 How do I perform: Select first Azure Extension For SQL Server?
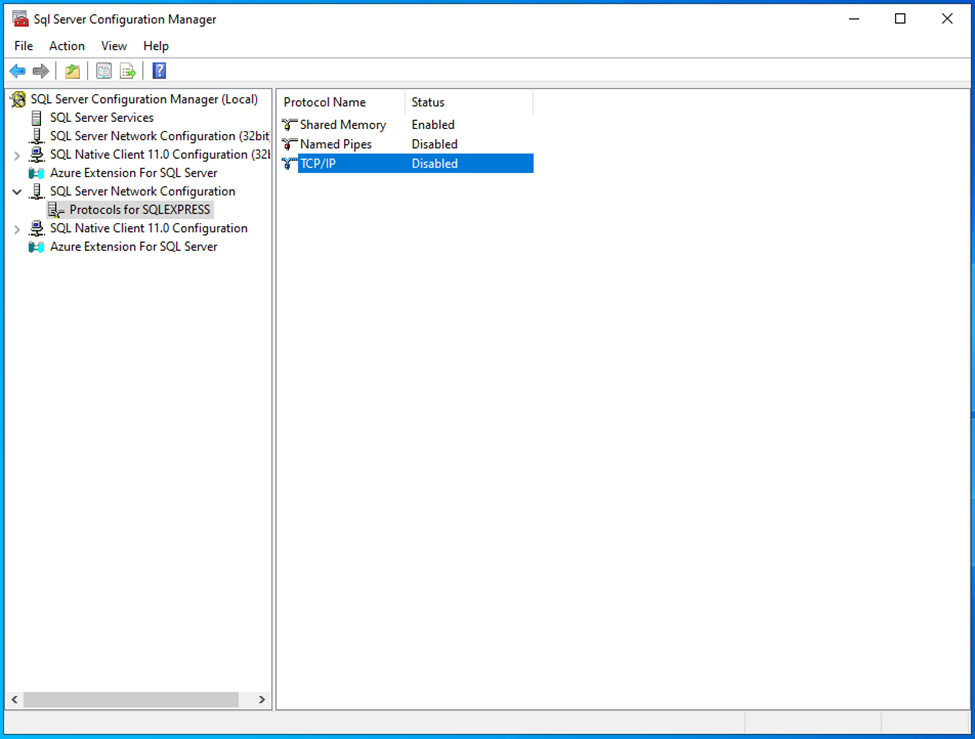(134, 173)
